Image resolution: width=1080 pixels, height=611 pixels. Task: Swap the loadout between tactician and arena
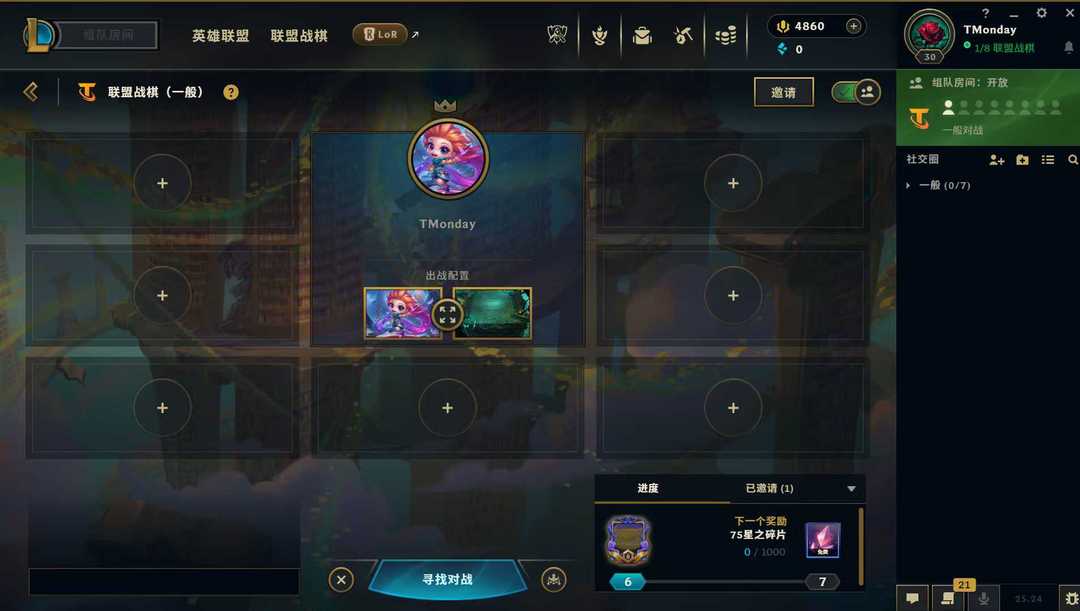(448, 315)
